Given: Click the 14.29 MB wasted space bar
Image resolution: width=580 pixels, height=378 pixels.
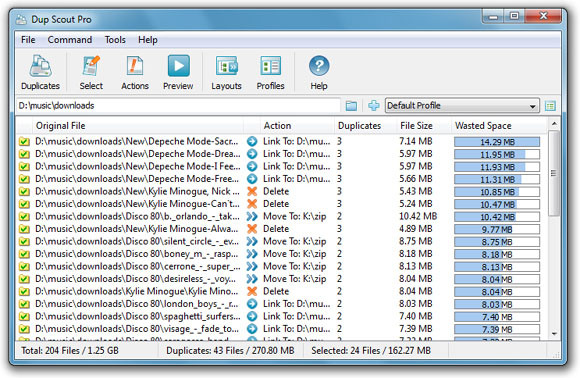Looking at the screenshot, I should point(497,142).
